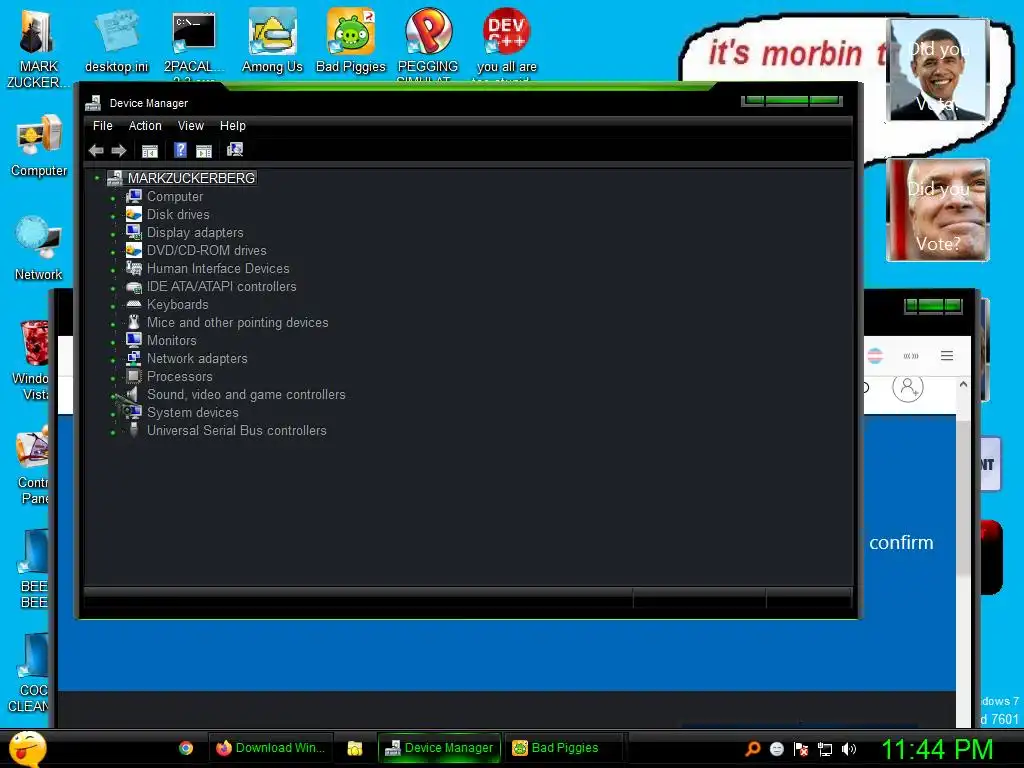1024x768 pixels.
Task: Open the Action menu
Action: click(x=145, y=125)
